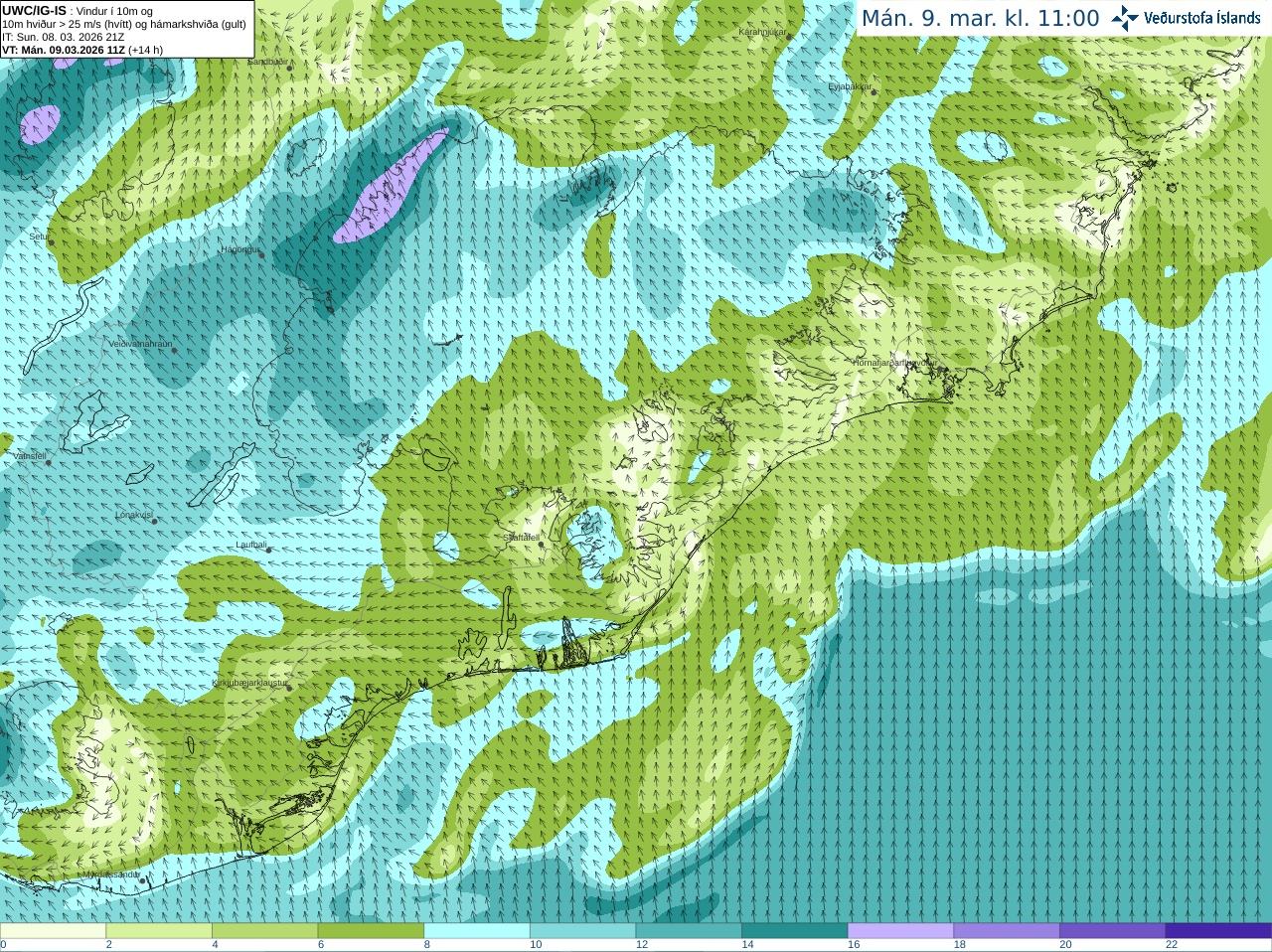Click the legend value 10
This screenshot has height=952, width=1272.
pyautogui.click(x=536, y=945)
